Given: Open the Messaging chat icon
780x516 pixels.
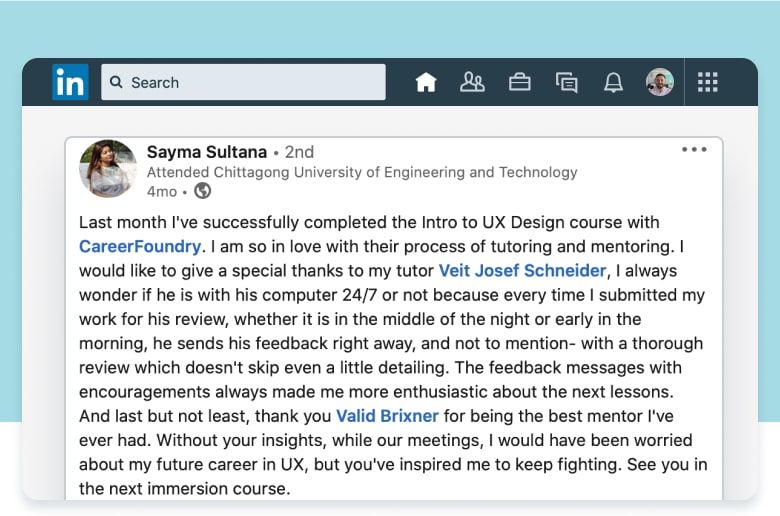Looking at the screenshot, I should (566, 82).
